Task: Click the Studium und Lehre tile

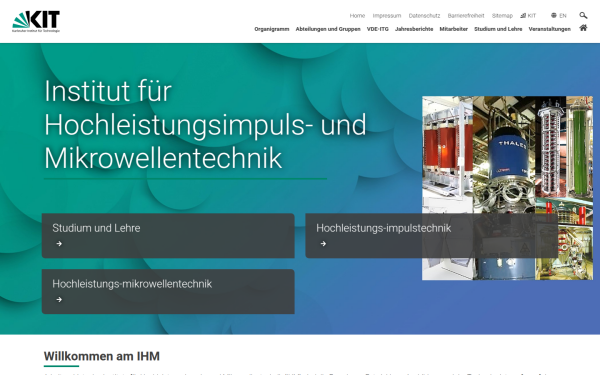Action: point(168,236)
